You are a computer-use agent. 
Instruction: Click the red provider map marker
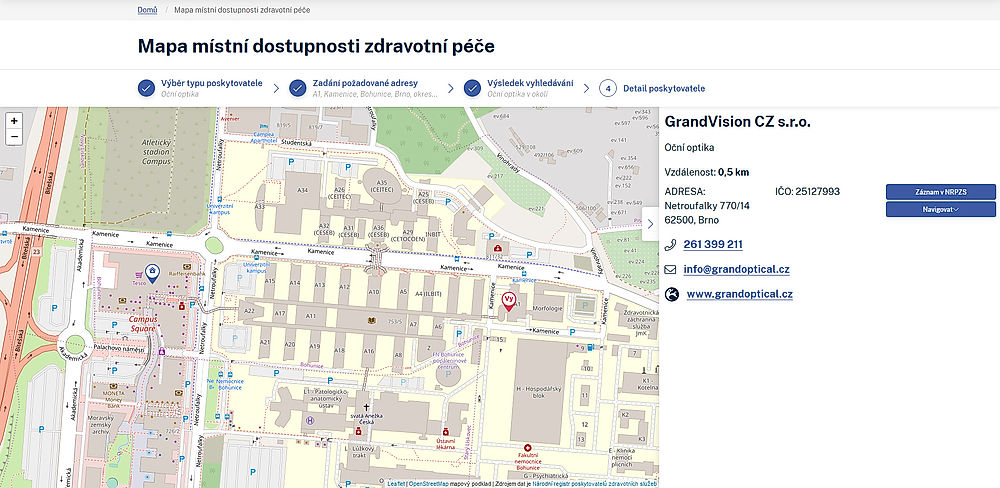pyautogui.click(x=508, y=301)
